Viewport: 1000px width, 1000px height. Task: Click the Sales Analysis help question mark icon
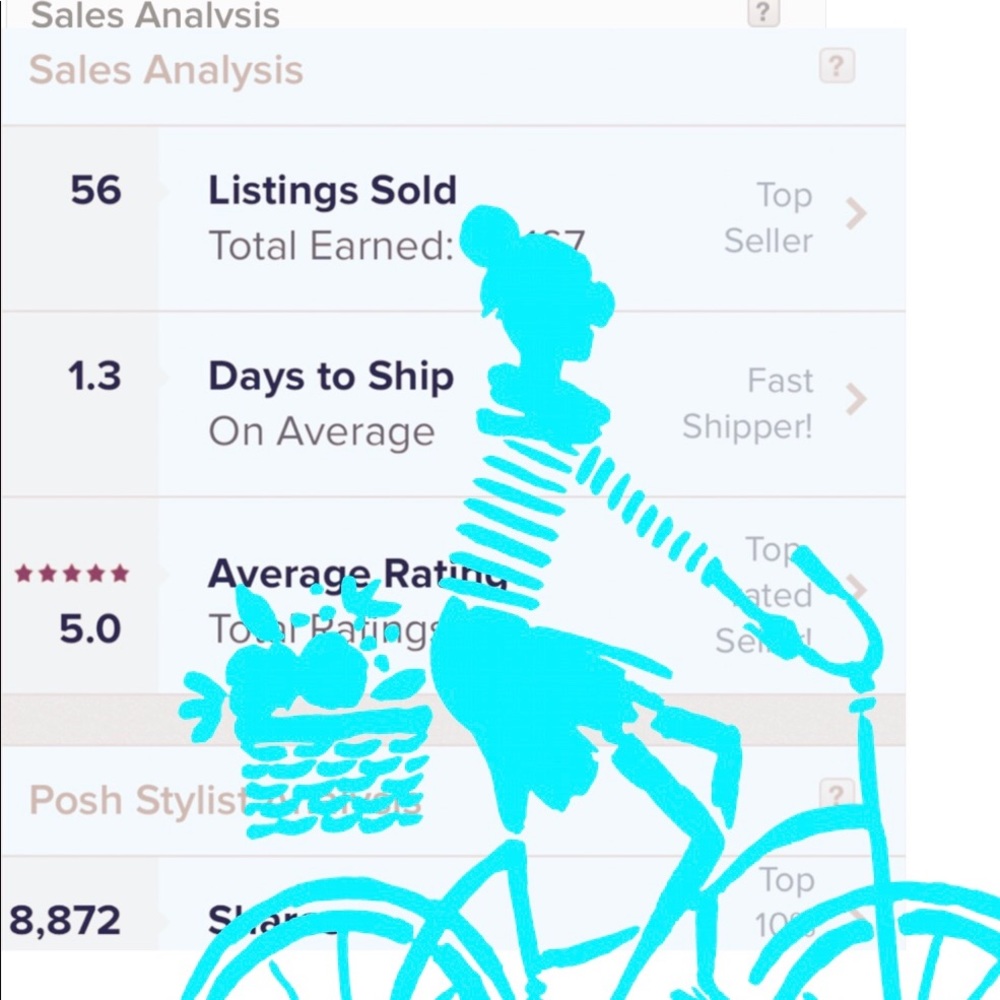pyautogui.click(x=836, y=66)
